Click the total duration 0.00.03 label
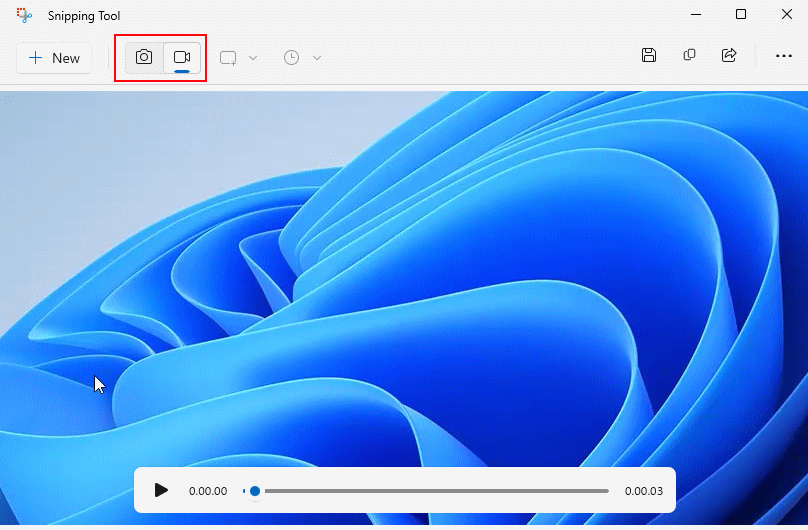This screenshot has width=808, height=530. (644, 491)
